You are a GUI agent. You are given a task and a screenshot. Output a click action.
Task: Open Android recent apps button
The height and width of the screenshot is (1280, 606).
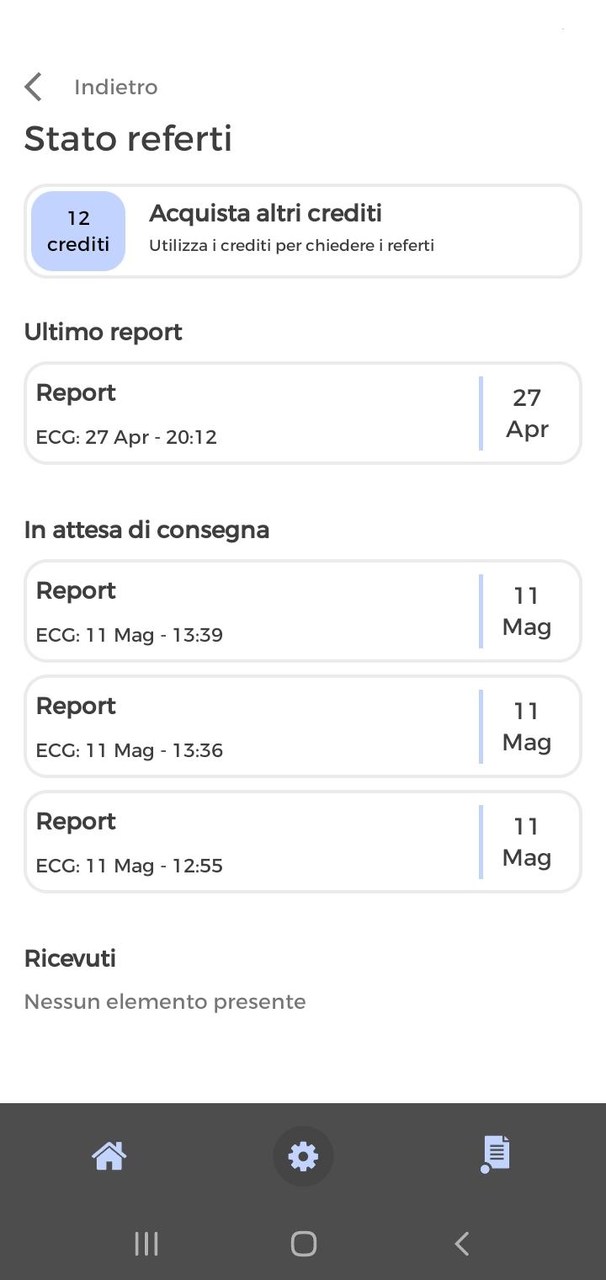[x=146, y=1243]
